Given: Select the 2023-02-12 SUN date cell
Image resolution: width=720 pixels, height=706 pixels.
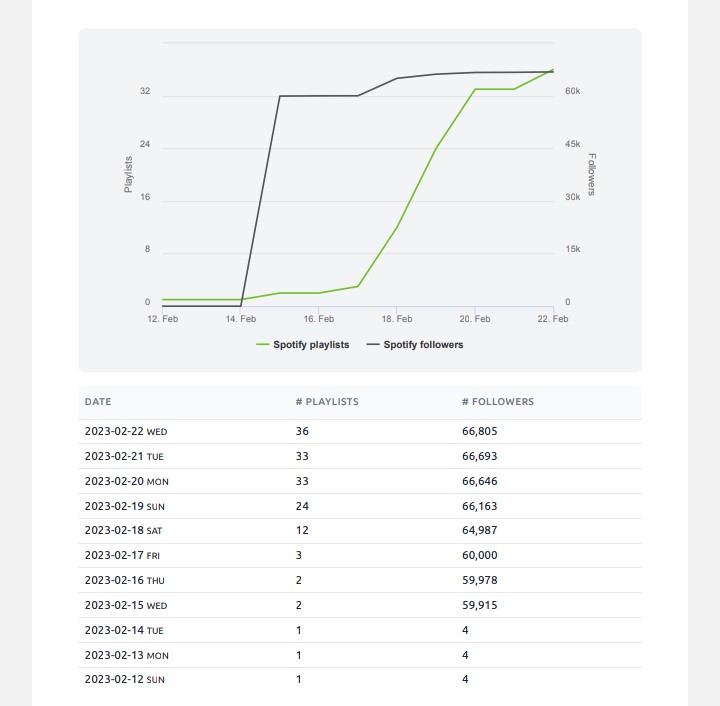Looking at the screenshot, I should [x=124, y=679].
